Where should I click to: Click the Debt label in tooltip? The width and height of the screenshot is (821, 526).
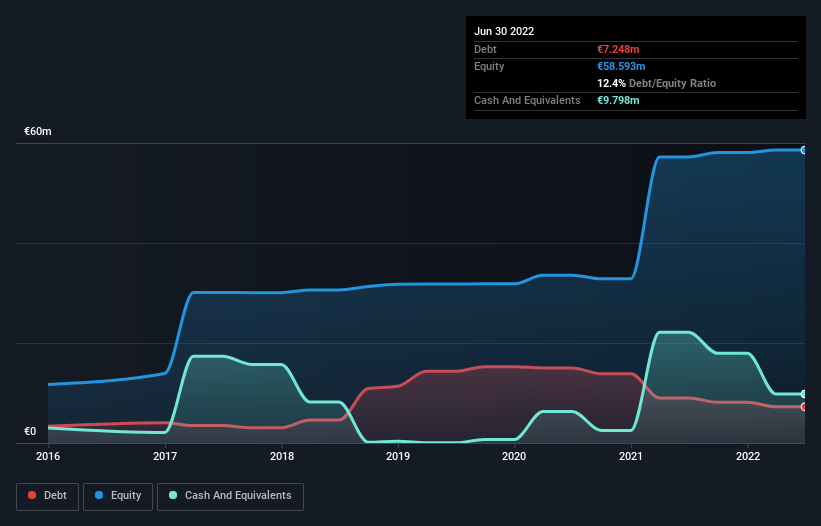click(x=485, y=49)
